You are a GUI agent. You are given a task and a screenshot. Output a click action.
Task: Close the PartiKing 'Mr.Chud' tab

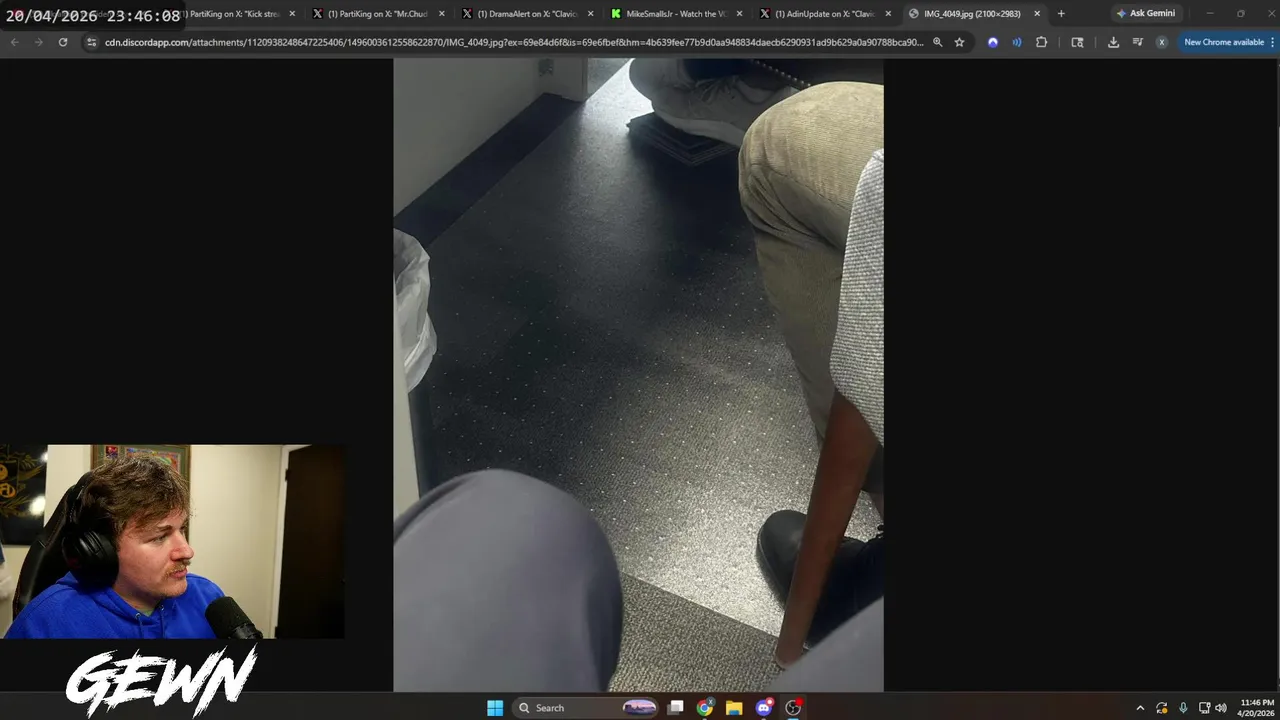441,14
